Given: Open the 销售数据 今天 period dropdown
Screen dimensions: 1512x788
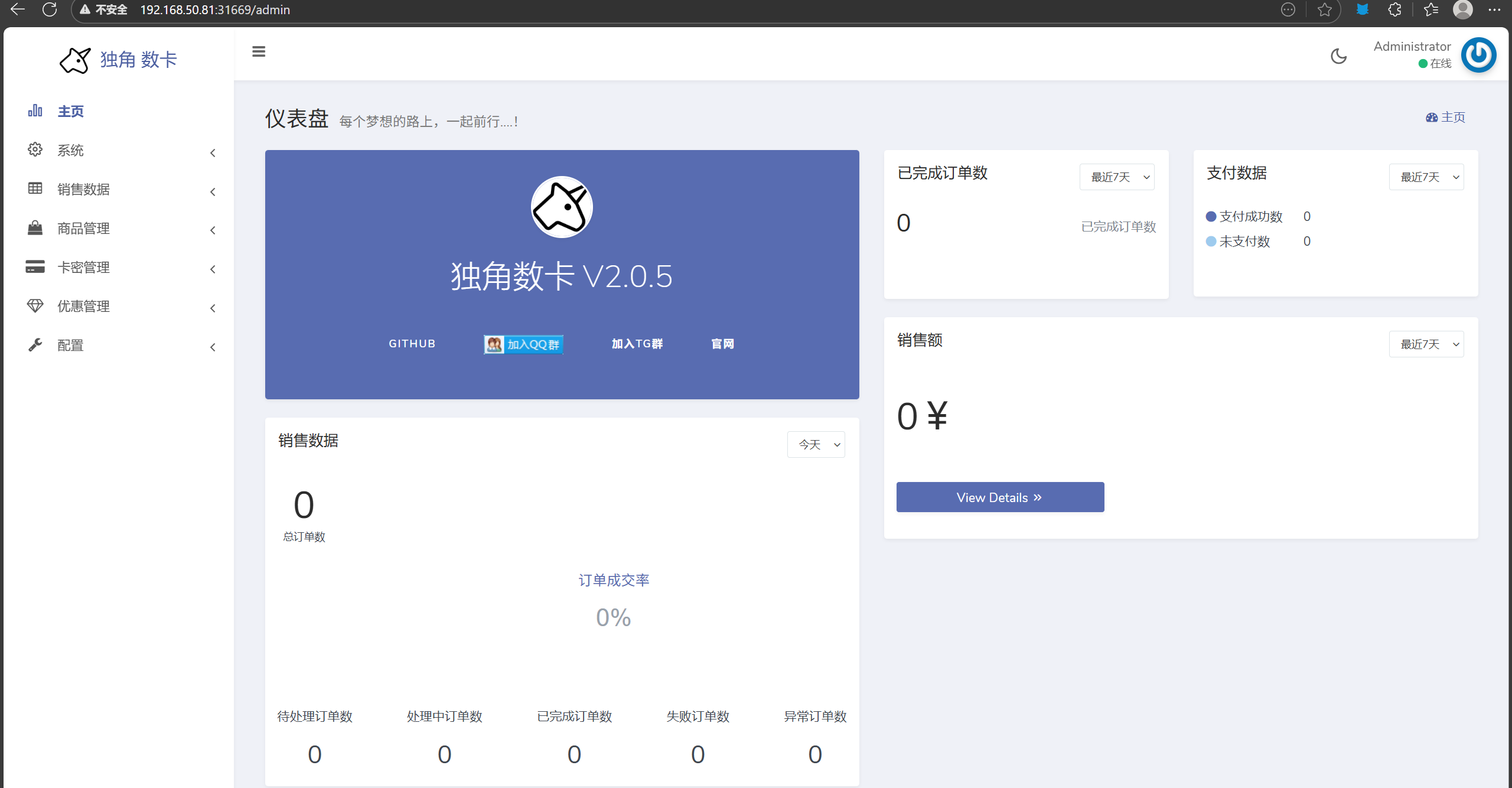Looking at the screenshot, I should click(816, 445).
